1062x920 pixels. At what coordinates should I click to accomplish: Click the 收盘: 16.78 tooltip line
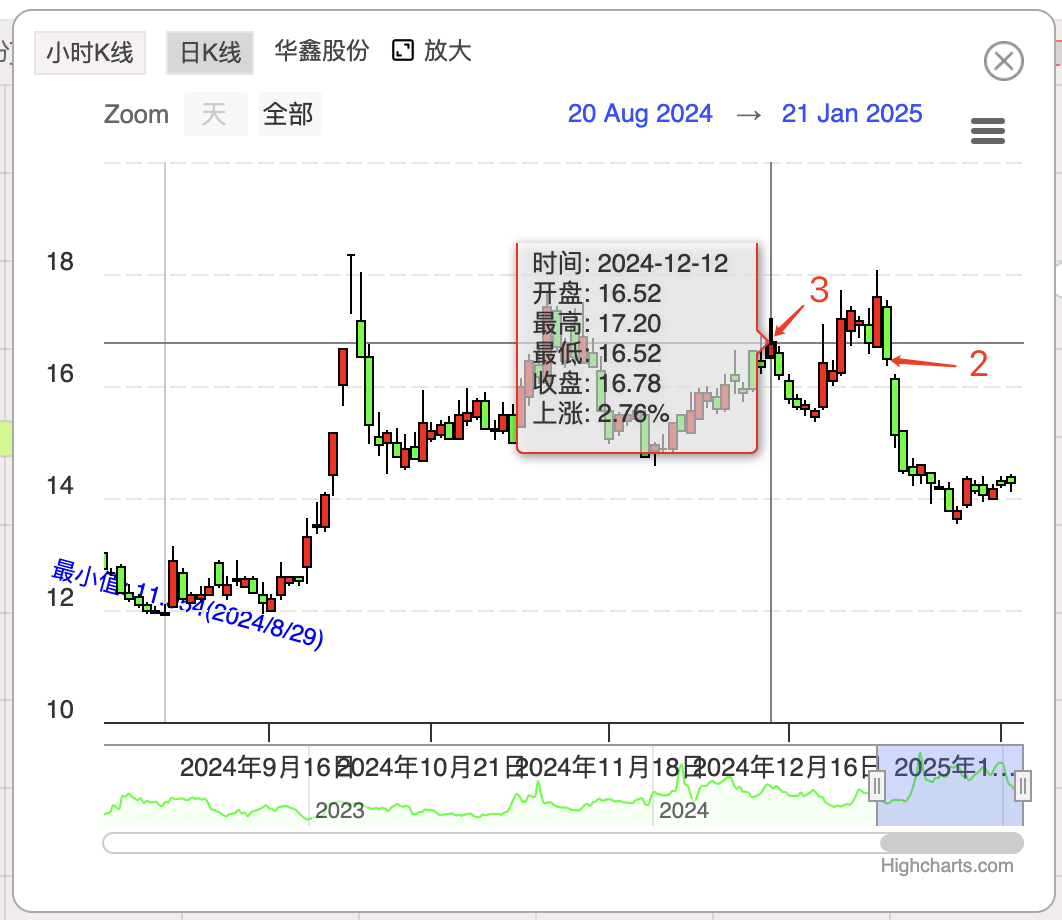click(597, 383)
